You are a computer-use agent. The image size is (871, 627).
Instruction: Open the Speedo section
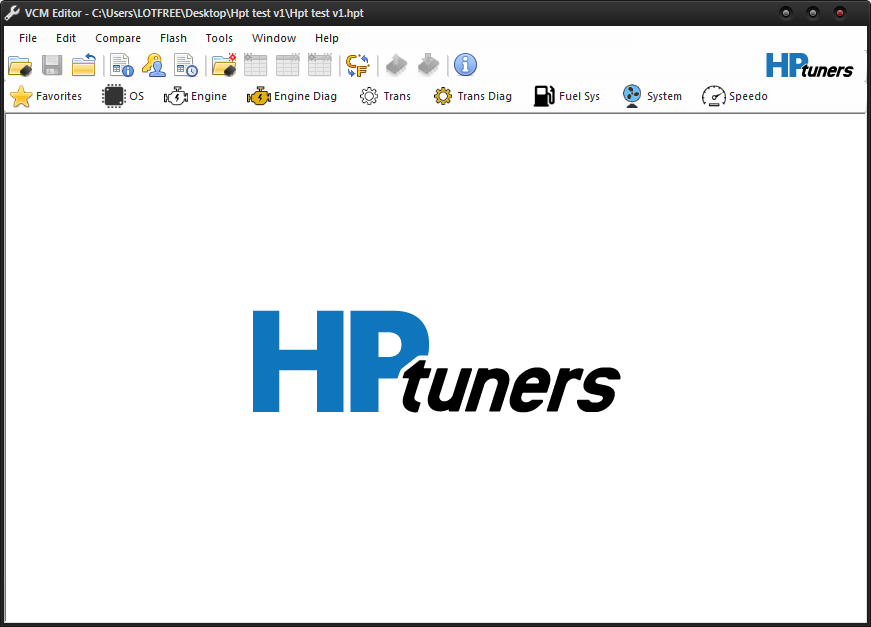pyautogui.click(x=735, y=97)
